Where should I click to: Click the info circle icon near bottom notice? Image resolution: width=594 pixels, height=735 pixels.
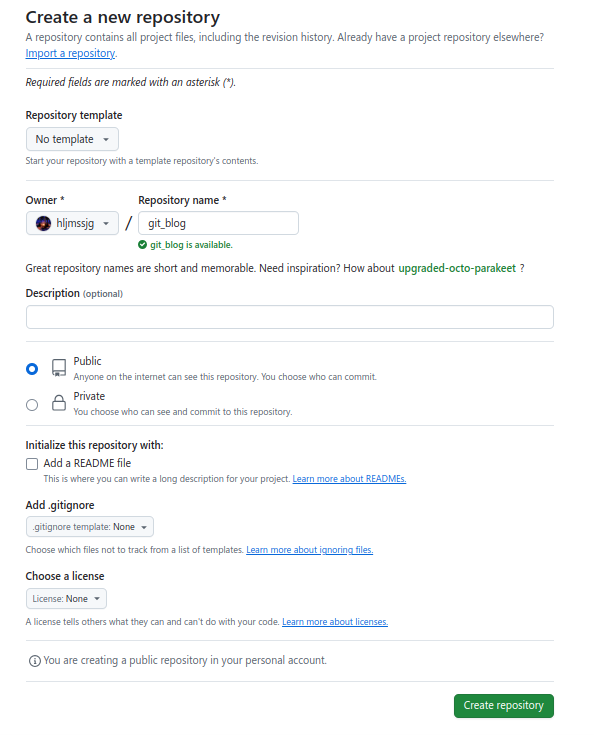[35, 661]
